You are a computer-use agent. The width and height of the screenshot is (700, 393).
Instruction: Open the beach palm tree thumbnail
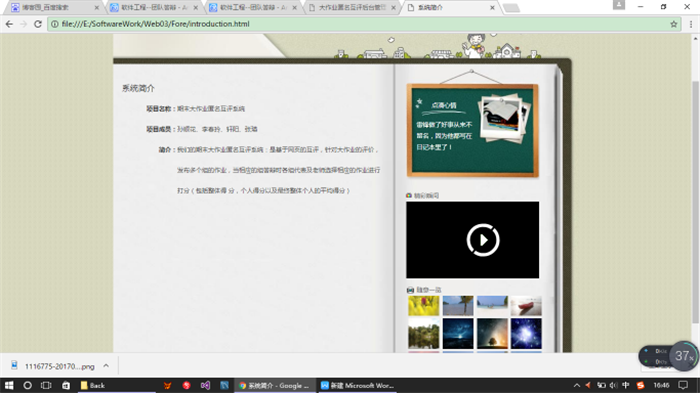[x=458, y=306]
